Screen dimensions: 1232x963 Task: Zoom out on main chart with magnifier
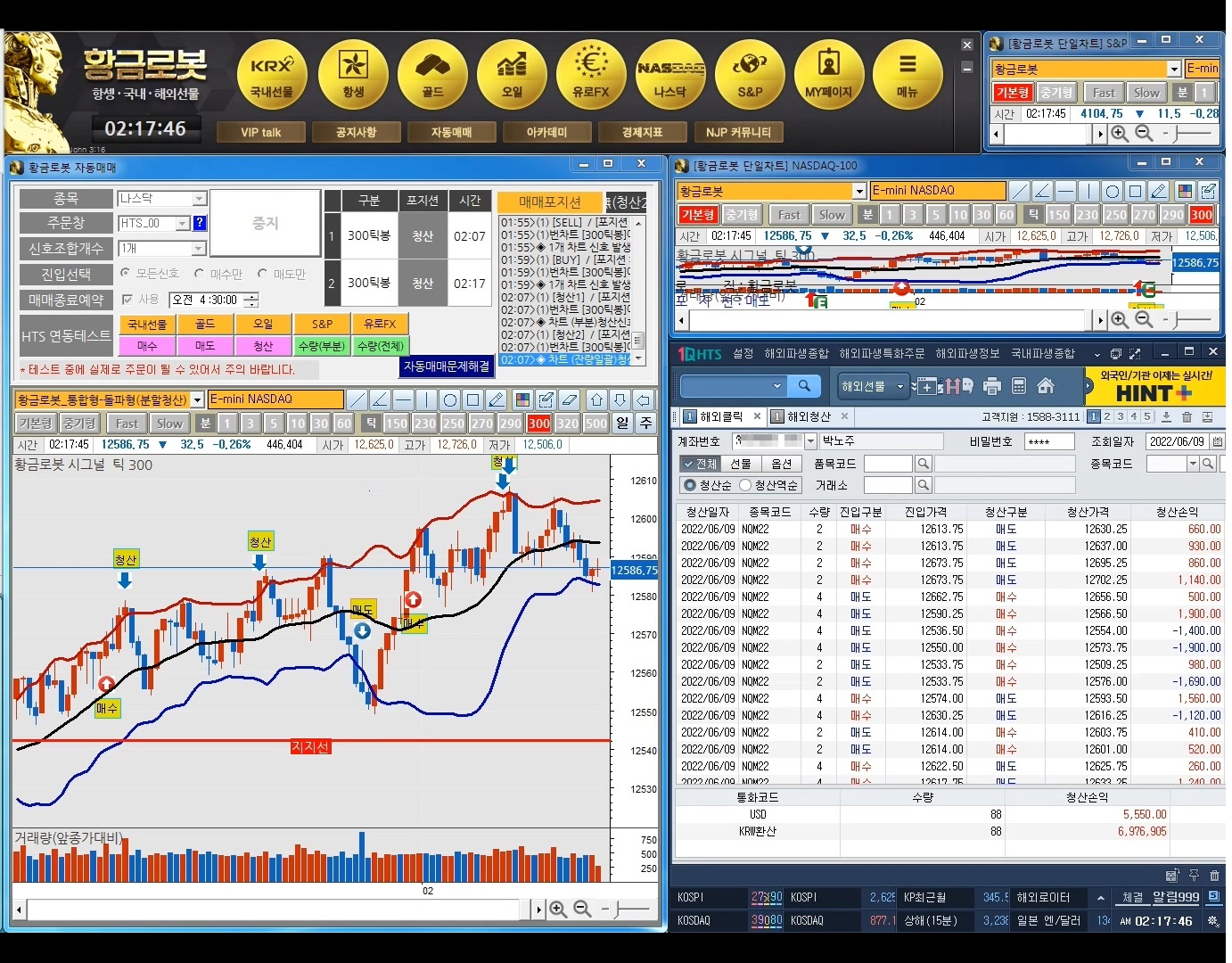[x=583, y=909]
